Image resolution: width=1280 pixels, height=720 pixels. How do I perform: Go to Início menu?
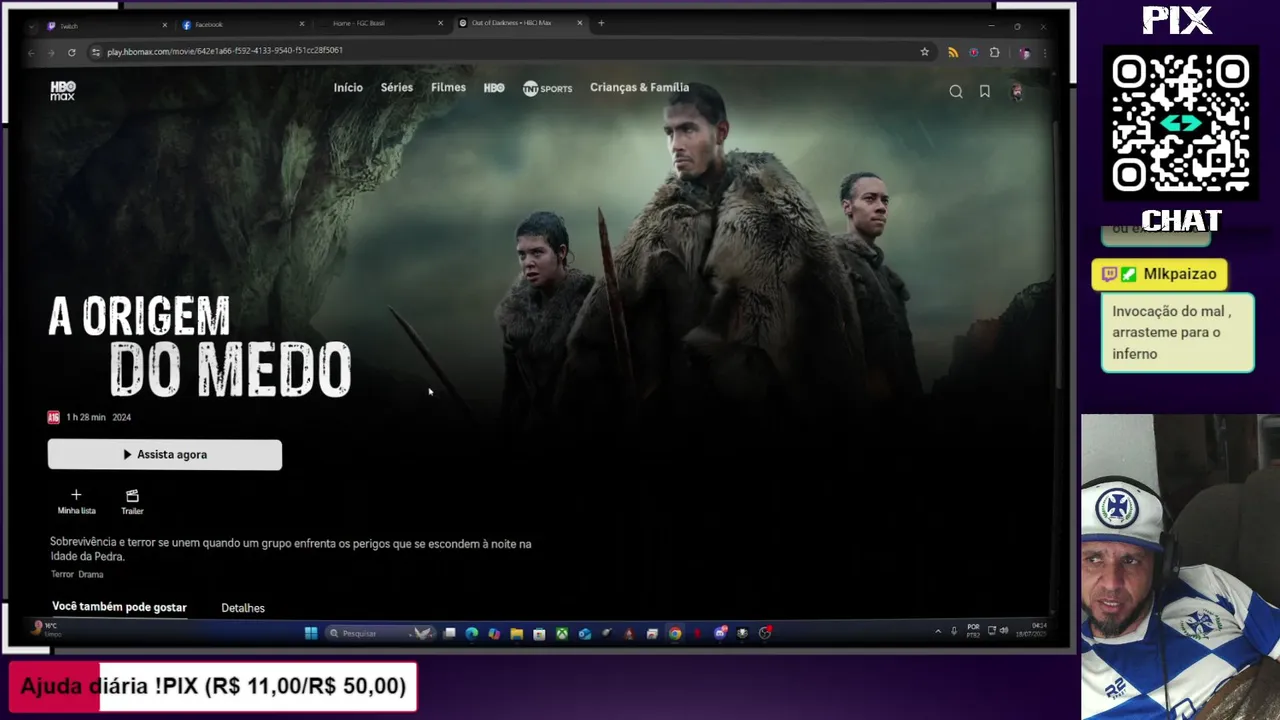[348, 88]
